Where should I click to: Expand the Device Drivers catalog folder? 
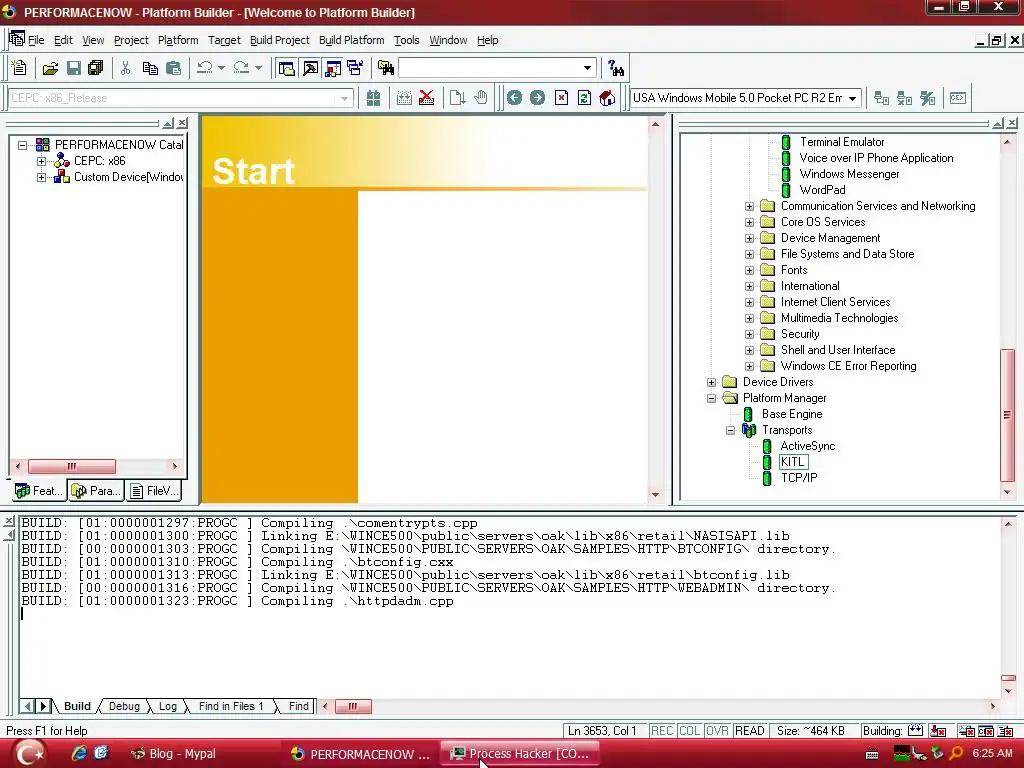point(712,383)
